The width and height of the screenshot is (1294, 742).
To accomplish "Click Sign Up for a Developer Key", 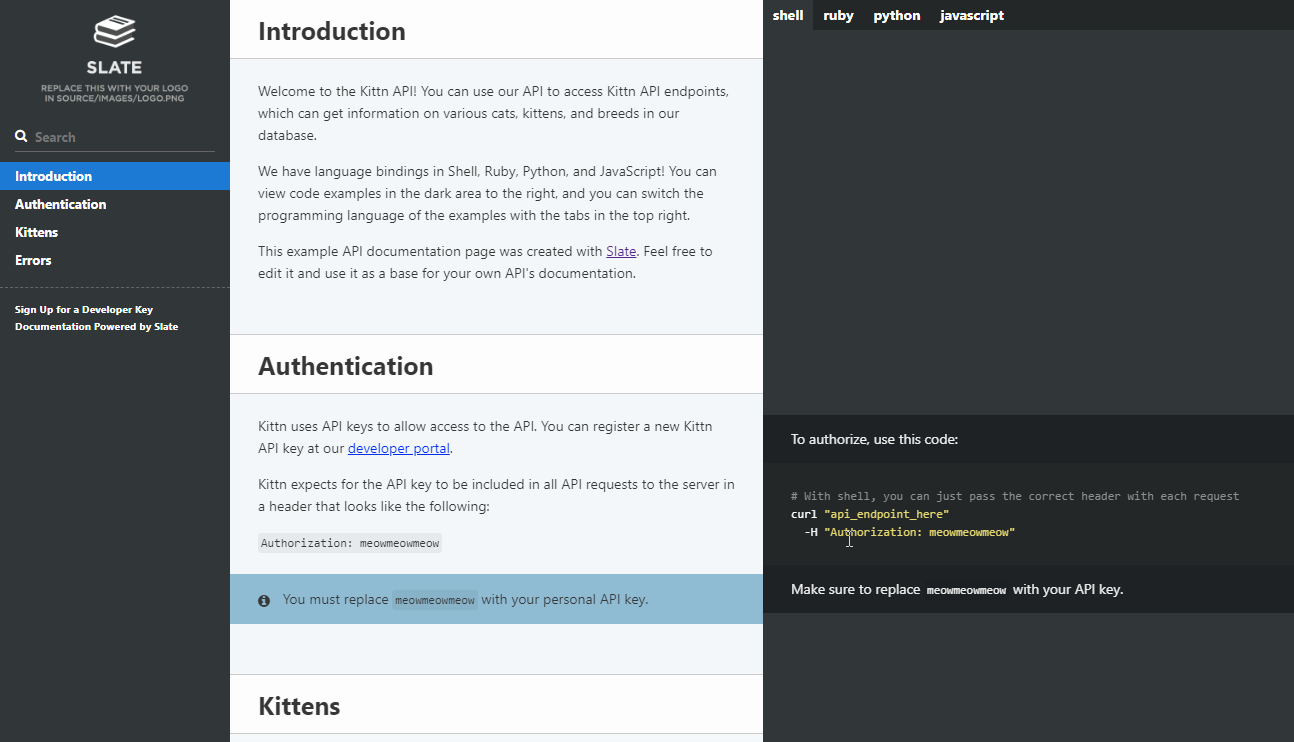I will 84,310.
